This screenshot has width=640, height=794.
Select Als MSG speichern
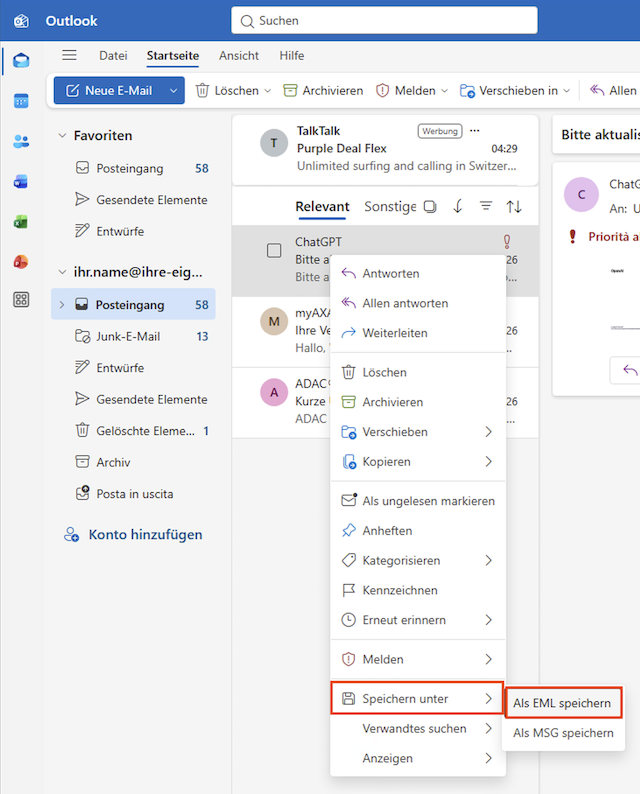(564, 733)
